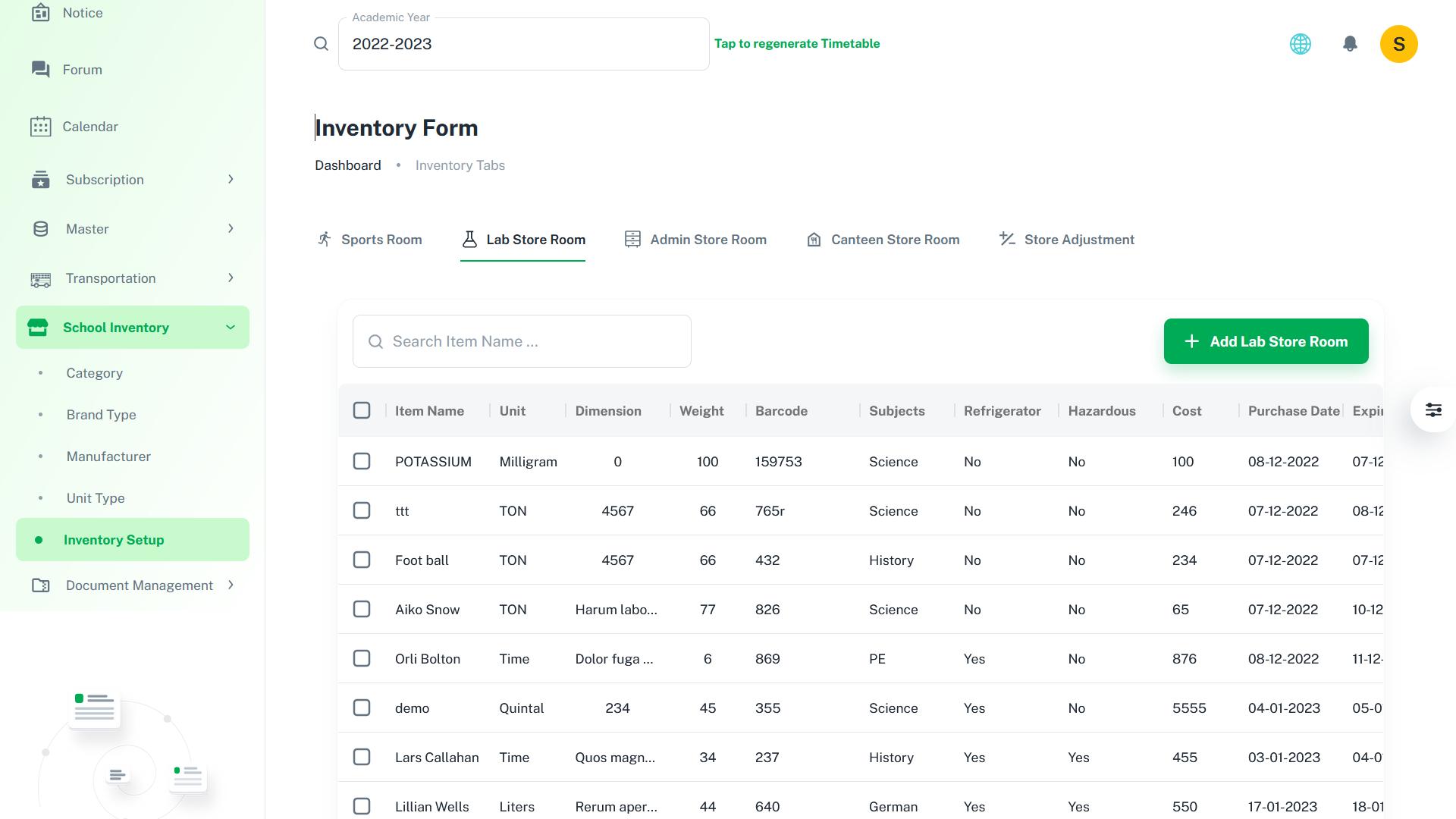The width and height of the screenshot is (1456, 819).
Task: Open the notifications bell
Action: 1349,44
